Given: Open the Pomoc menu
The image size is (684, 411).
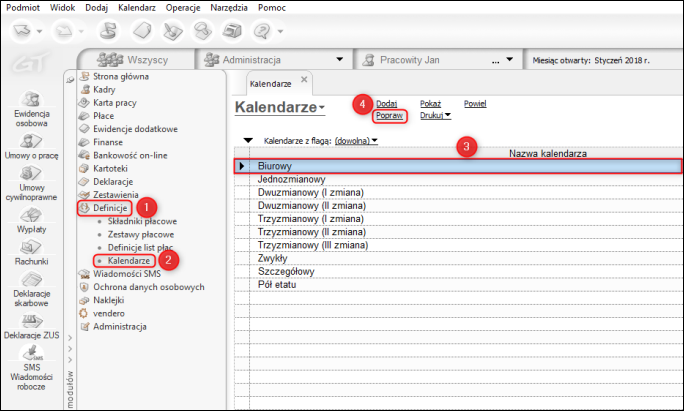Looking at the screenshot, I should (x=272, y=7).
